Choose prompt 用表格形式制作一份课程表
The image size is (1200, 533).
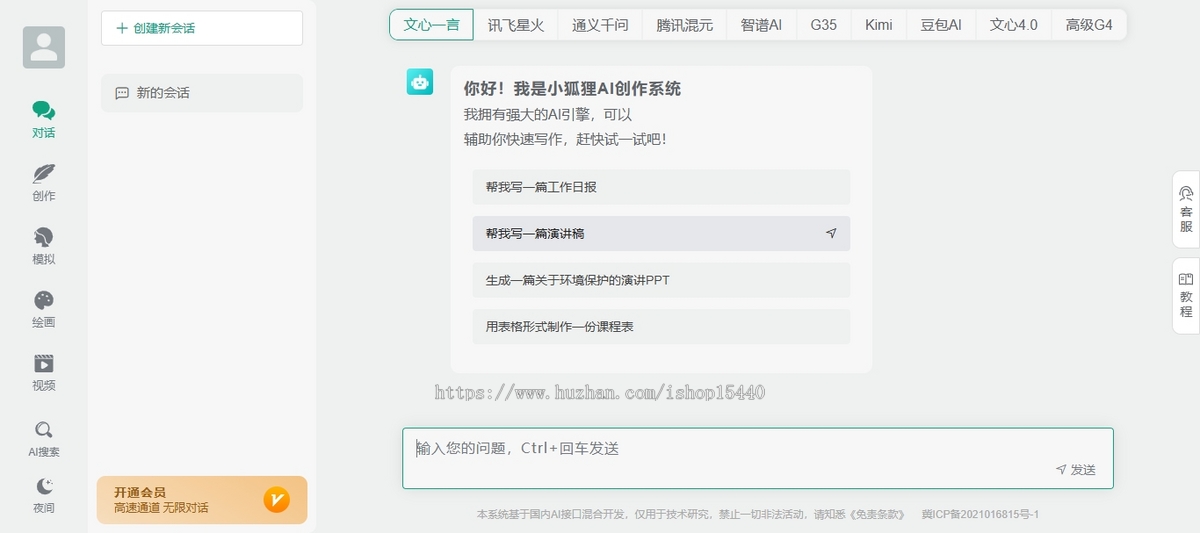point(661,326)
